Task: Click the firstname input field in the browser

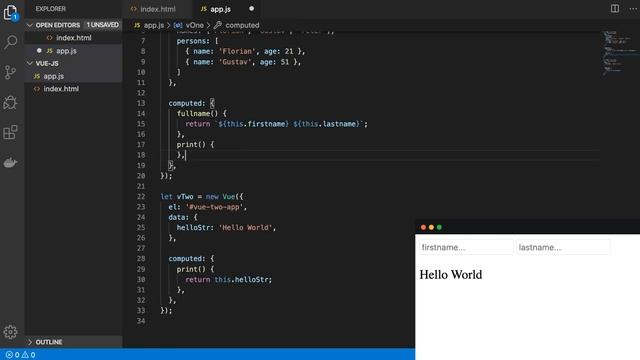Action: click(x=466, y=247)
